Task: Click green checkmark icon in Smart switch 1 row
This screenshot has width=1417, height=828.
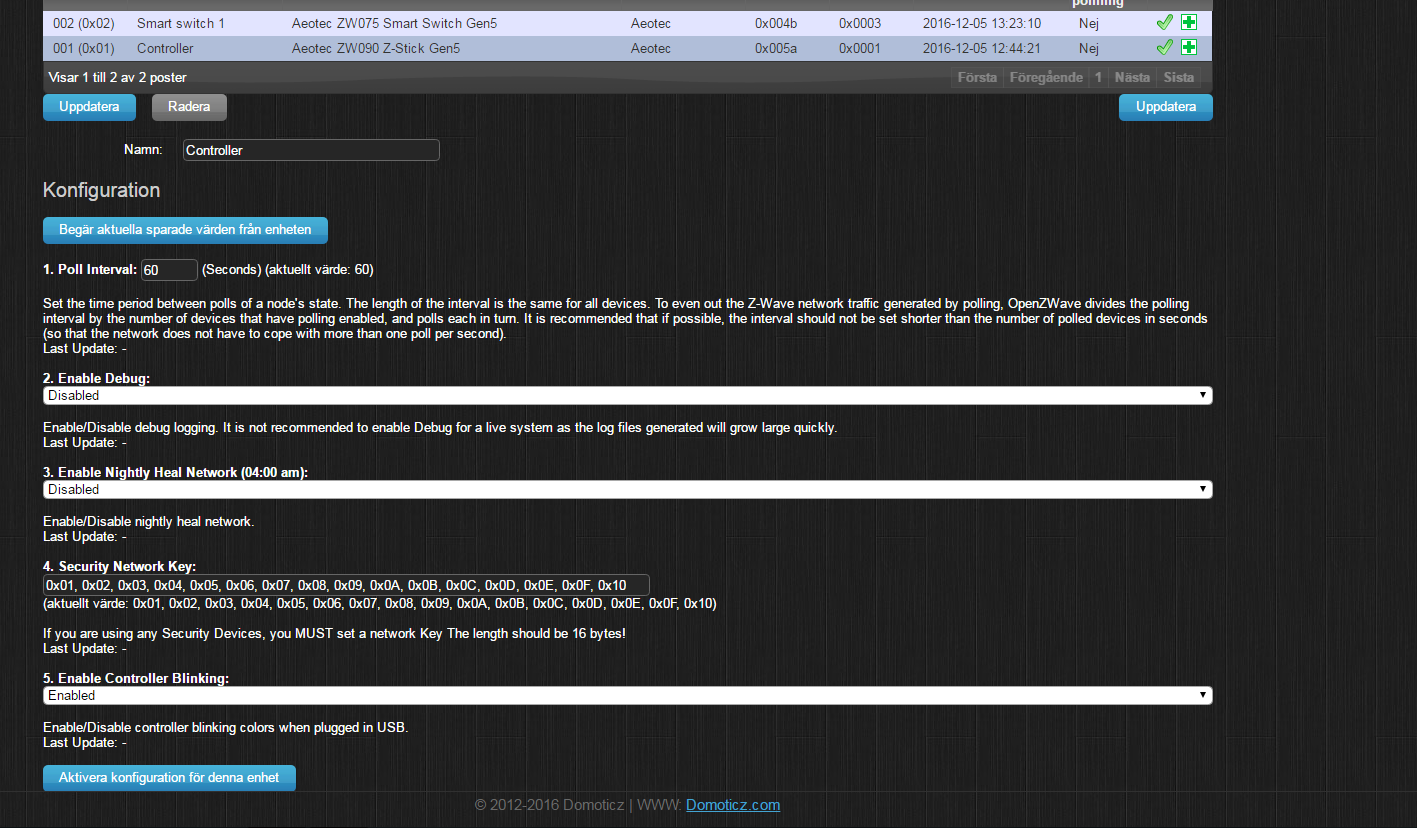Action: 1164,22
